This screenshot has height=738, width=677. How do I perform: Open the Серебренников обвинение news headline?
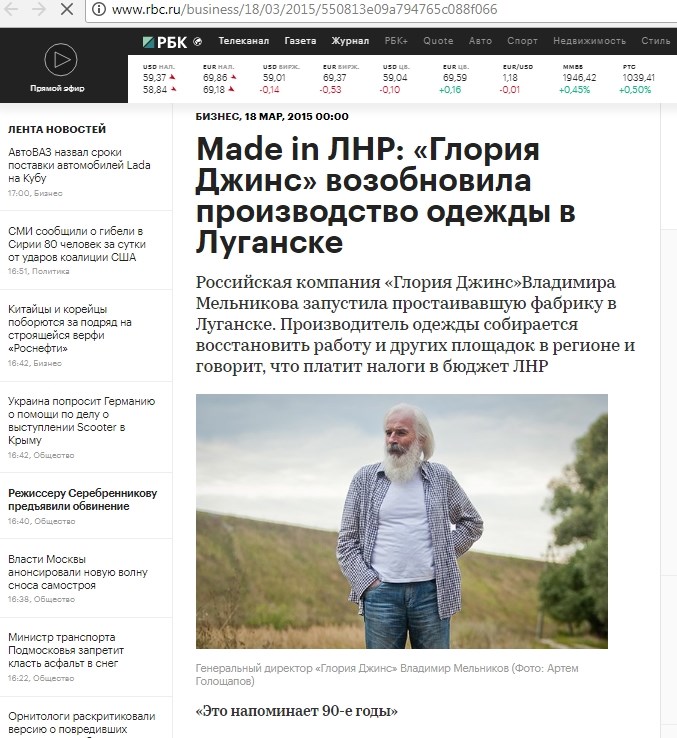(82, 500)
